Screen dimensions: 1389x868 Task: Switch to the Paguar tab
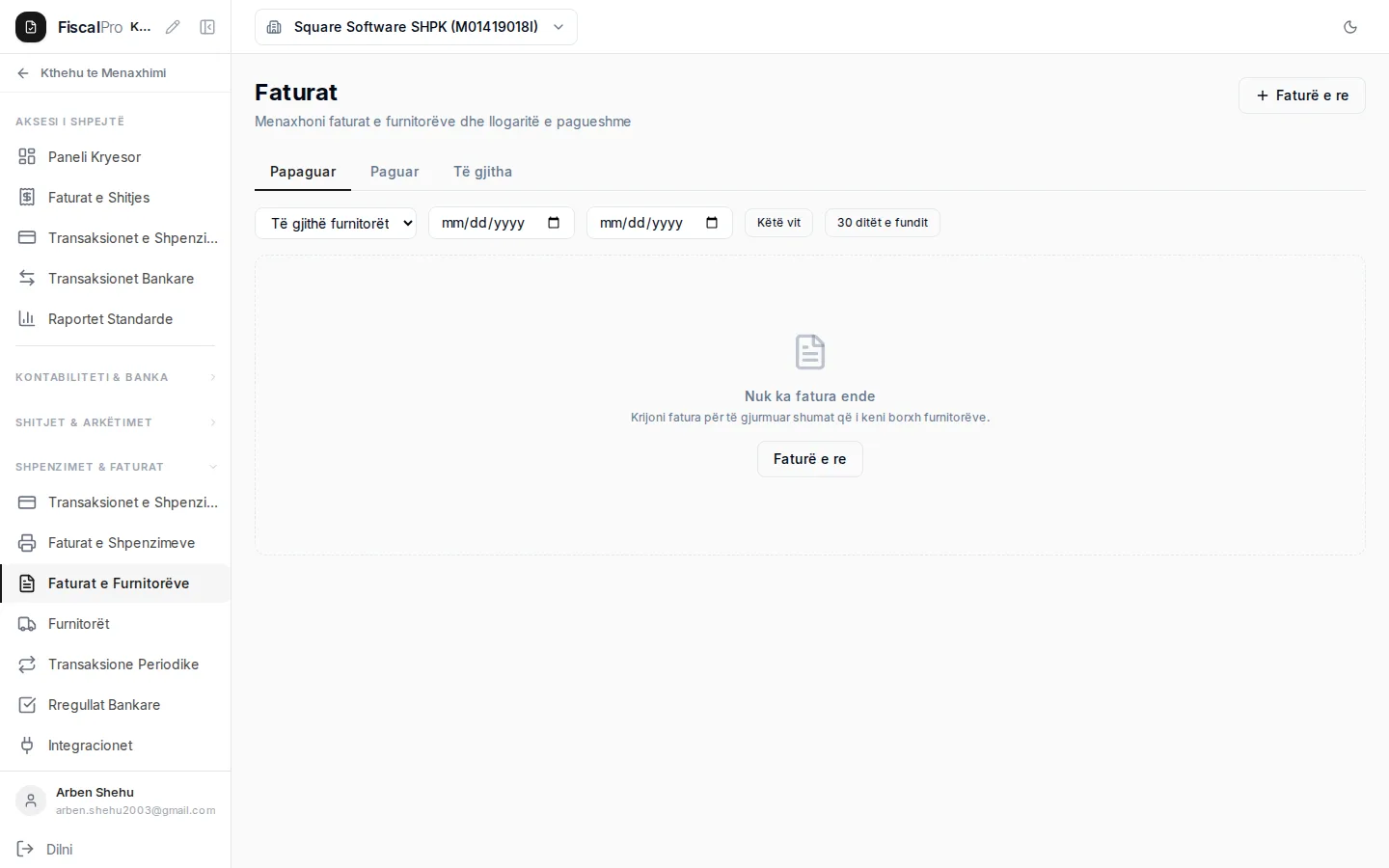[x=395, y=172]
